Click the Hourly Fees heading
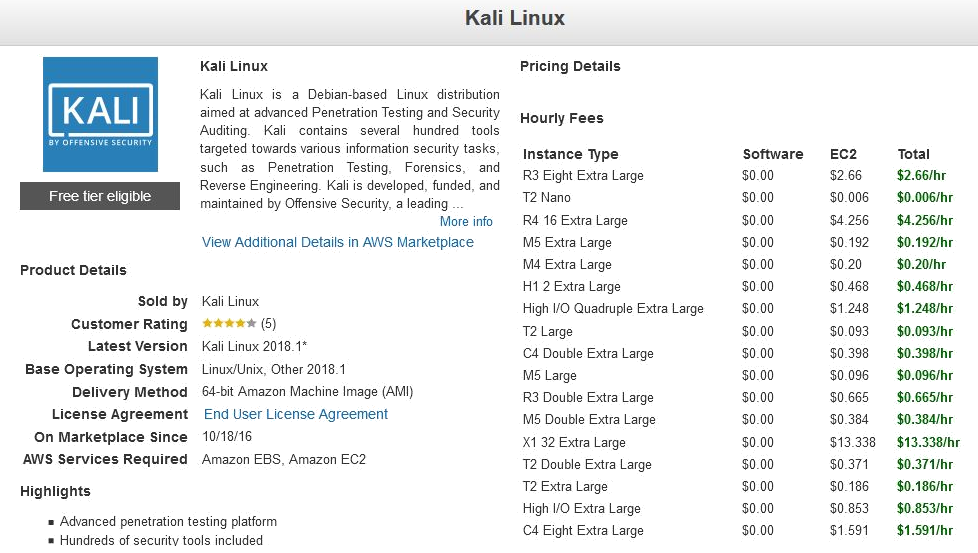Viewport: 978px width, 553px height. pyautogui.click(x=562, y=118)
